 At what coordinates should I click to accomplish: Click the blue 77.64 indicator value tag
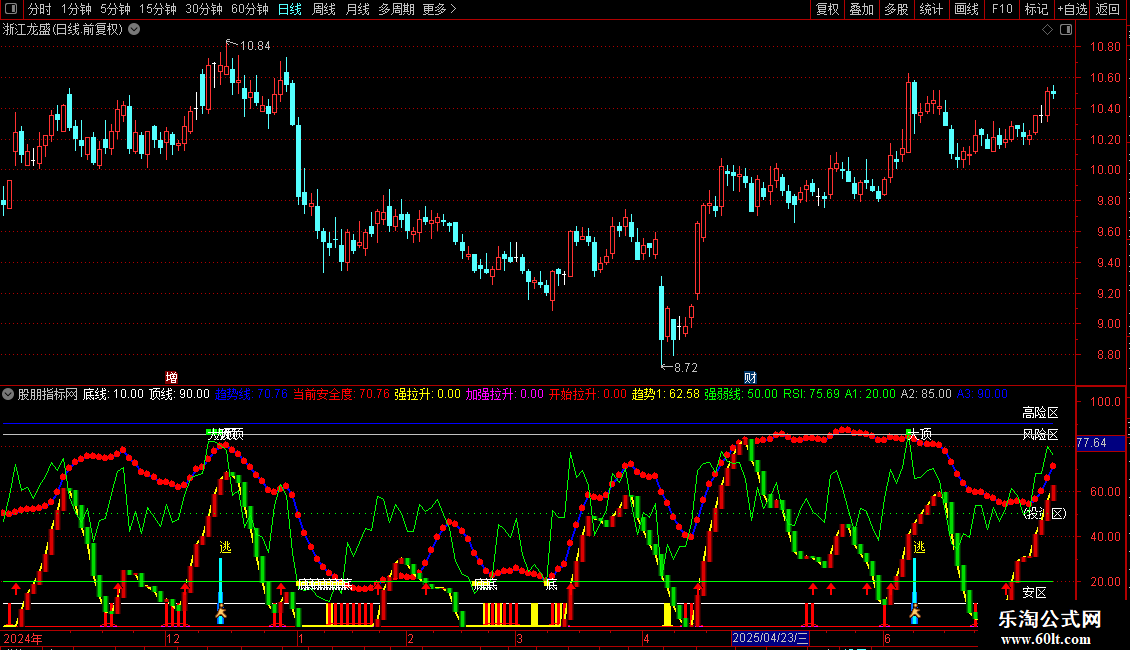click(1100, 443)
